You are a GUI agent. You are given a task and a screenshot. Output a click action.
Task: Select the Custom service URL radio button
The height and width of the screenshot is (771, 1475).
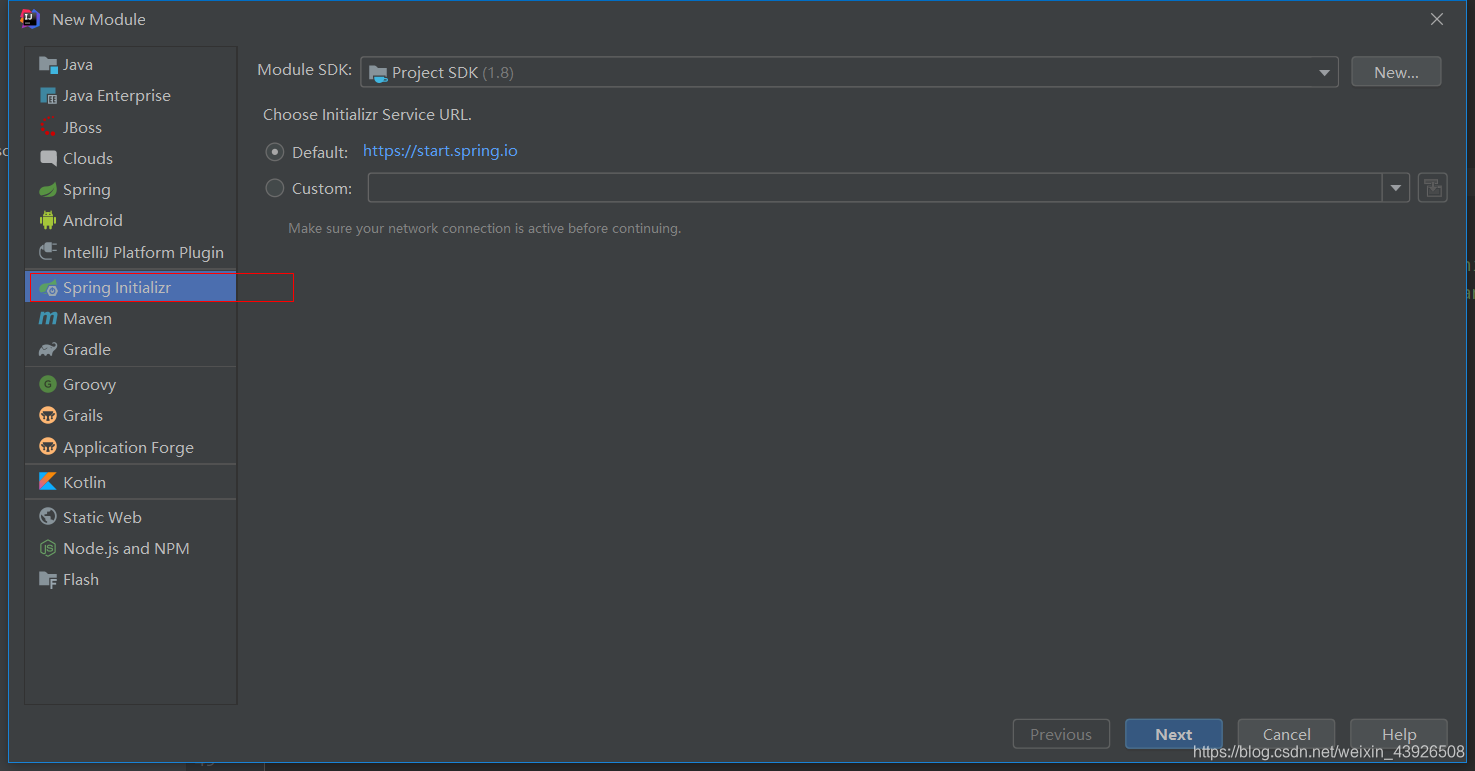click(275, 188)
